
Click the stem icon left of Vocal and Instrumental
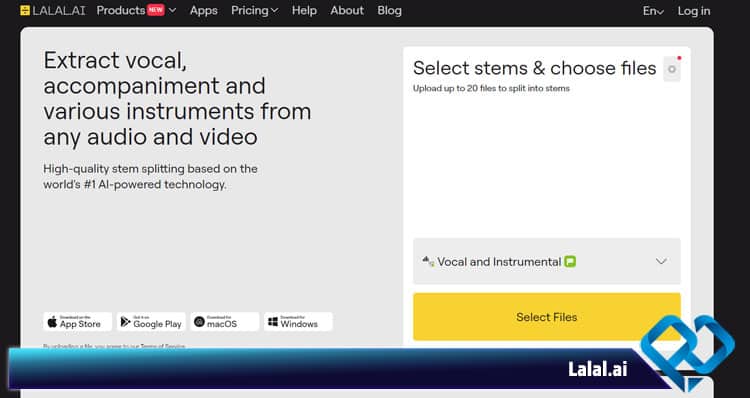pyautogui.click(x=428, y=261)
